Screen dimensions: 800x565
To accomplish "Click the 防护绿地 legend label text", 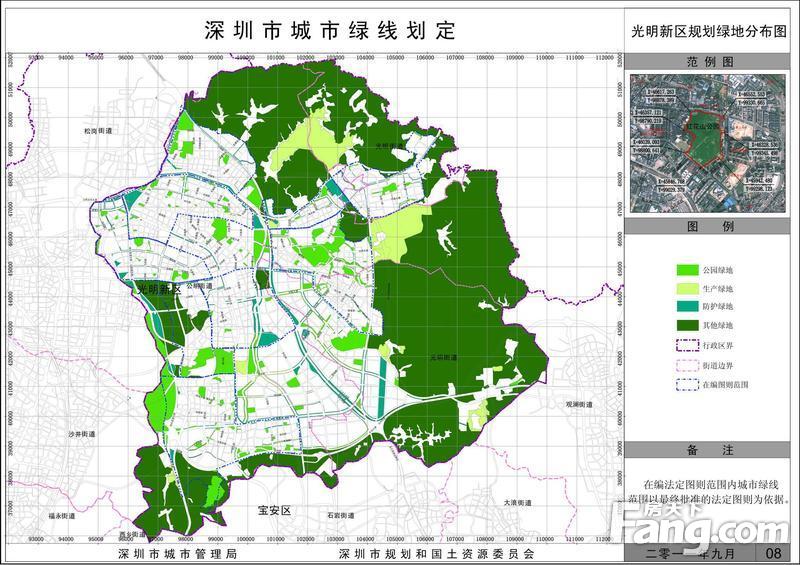I will coord(718,306).
